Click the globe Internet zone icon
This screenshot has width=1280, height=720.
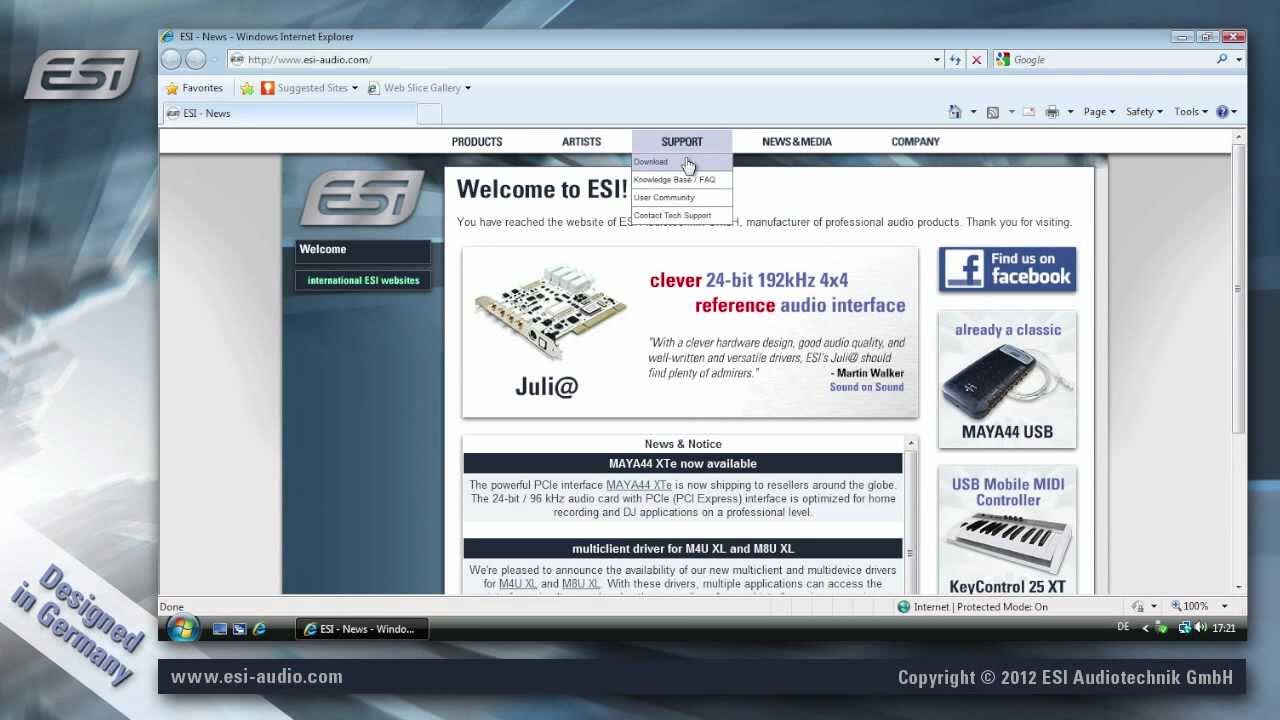(904, 607)
